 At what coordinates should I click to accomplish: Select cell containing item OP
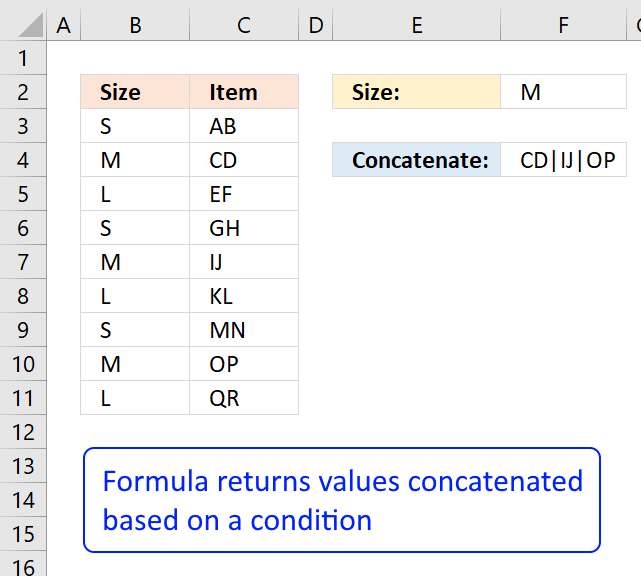click(x=243, y=364)
